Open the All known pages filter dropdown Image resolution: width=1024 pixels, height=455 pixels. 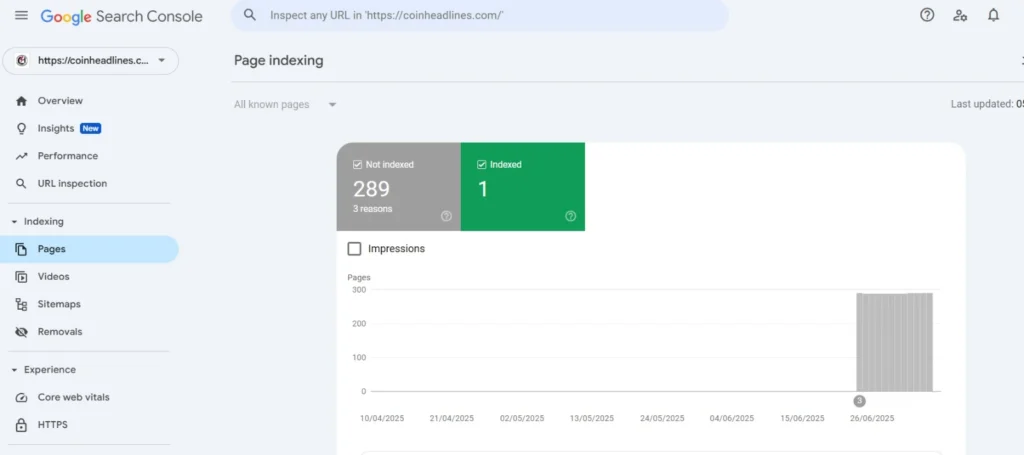click(285, 104)
